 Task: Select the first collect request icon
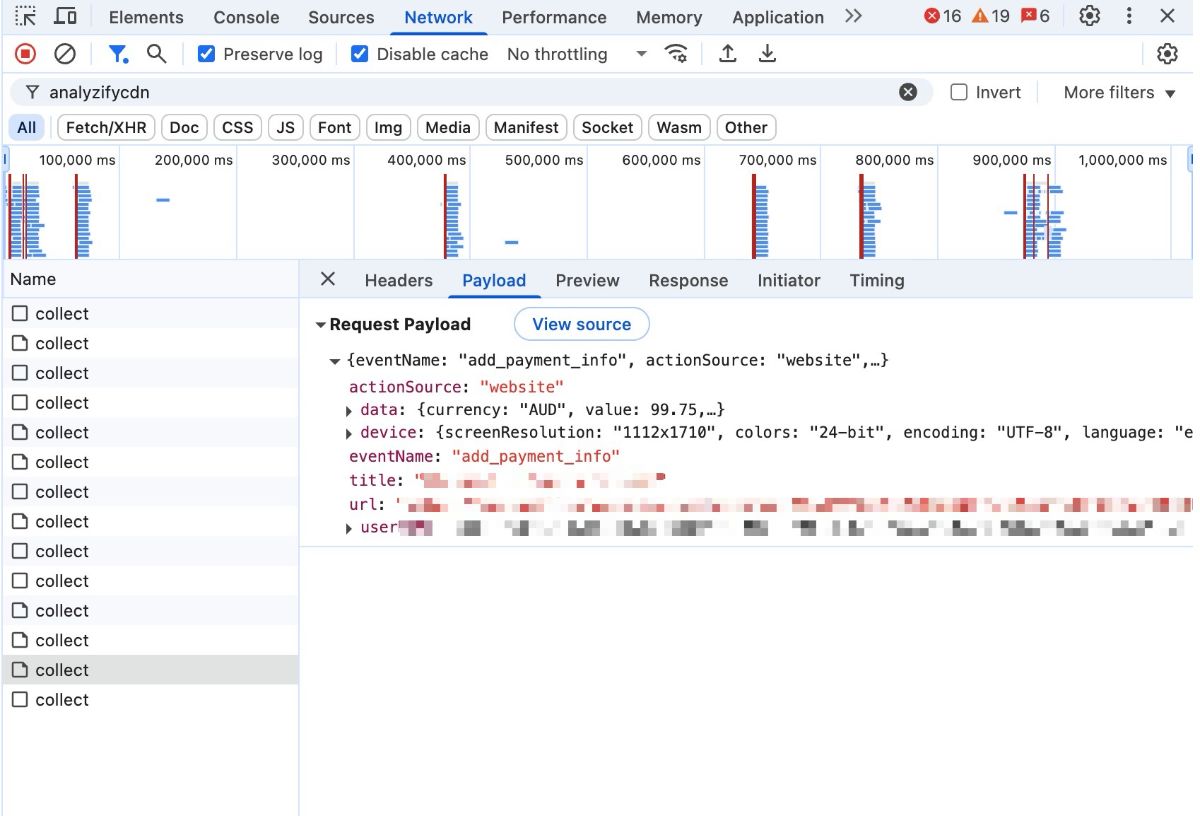[x=19, y=314]
